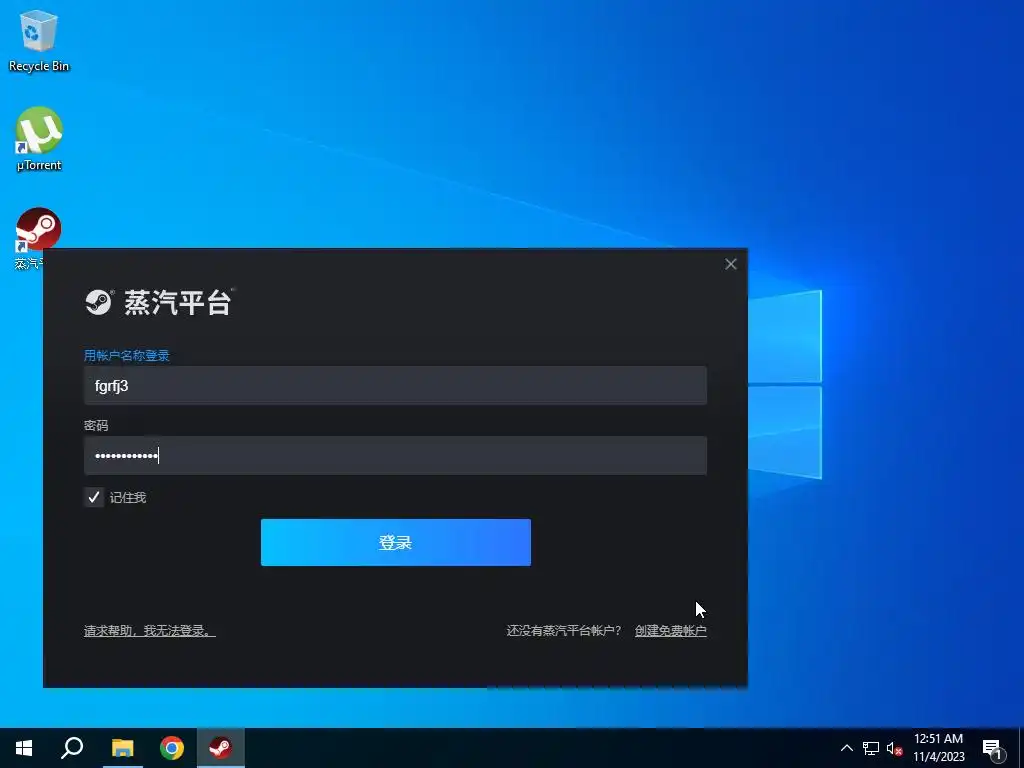Select the Steam desktop shortcut icon

[39, 230]
